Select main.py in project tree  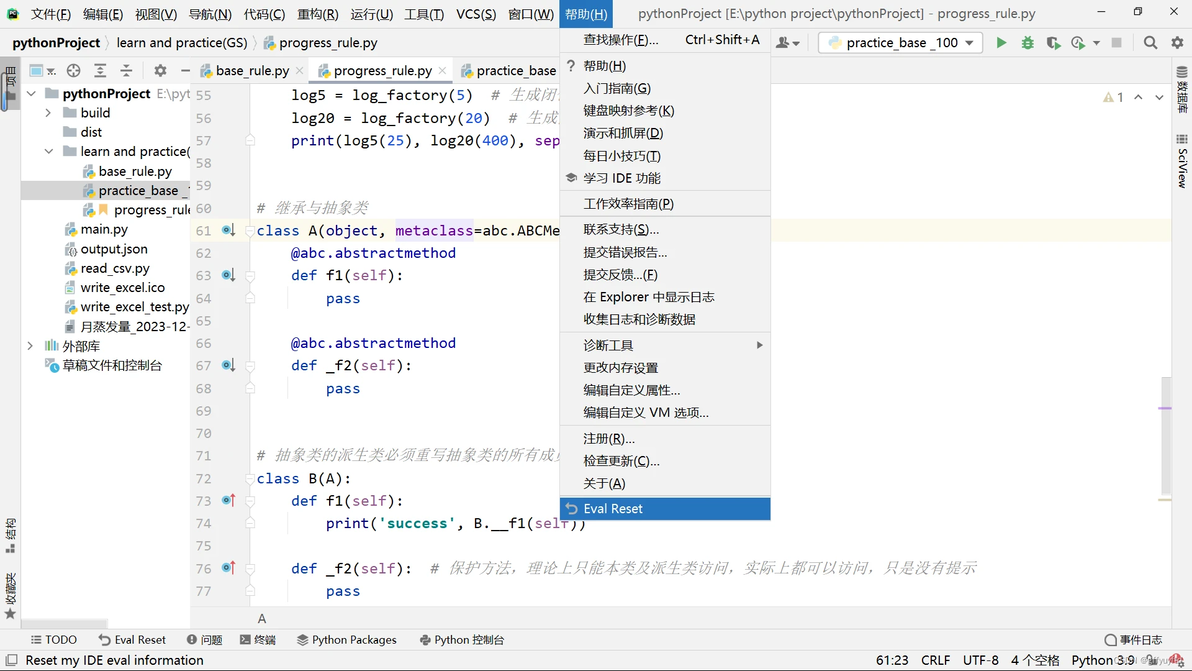pyautogui.click(x=104, y=229)
